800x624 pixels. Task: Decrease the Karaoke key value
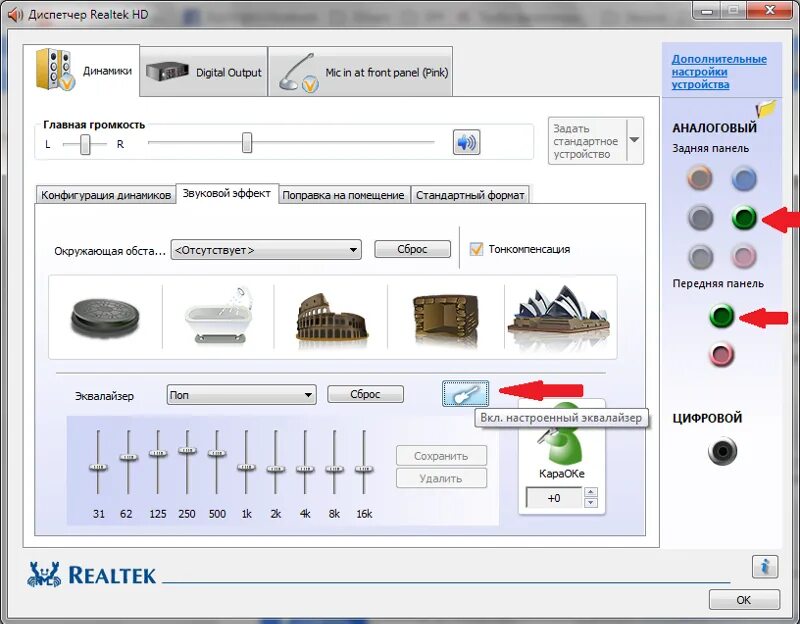(590, 503)
